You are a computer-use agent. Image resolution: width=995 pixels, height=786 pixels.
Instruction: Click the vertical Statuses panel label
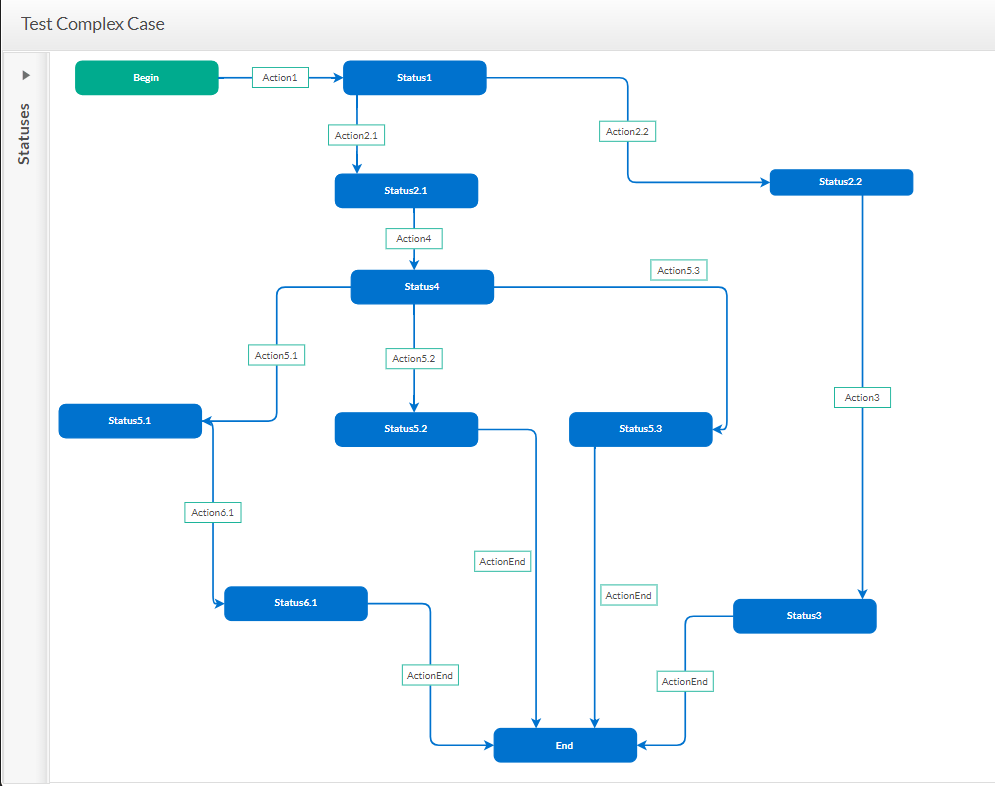pyautogui.click(x=25, y=133)
